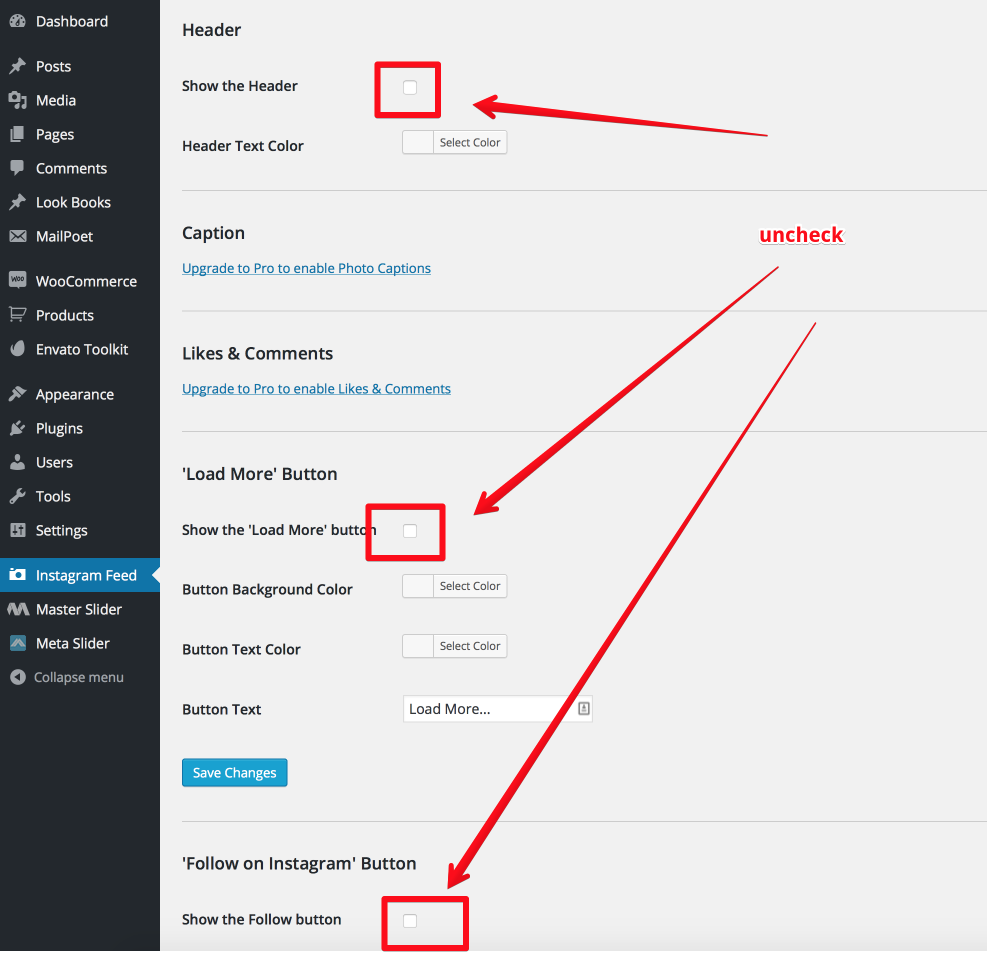The height and width of the screenshot is (953, 987).
Task: Click the Settings sliders icon
Action: pyautogui.click(x=18, y=530)
